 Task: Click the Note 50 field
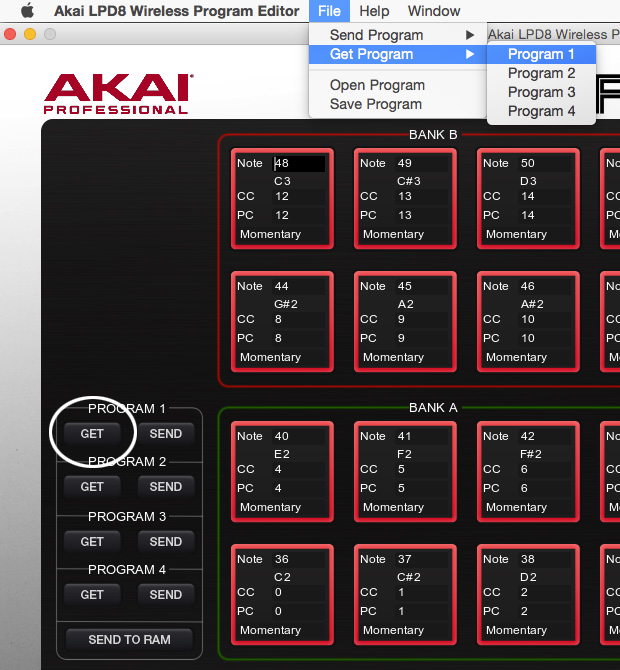(x=545, y=163)
